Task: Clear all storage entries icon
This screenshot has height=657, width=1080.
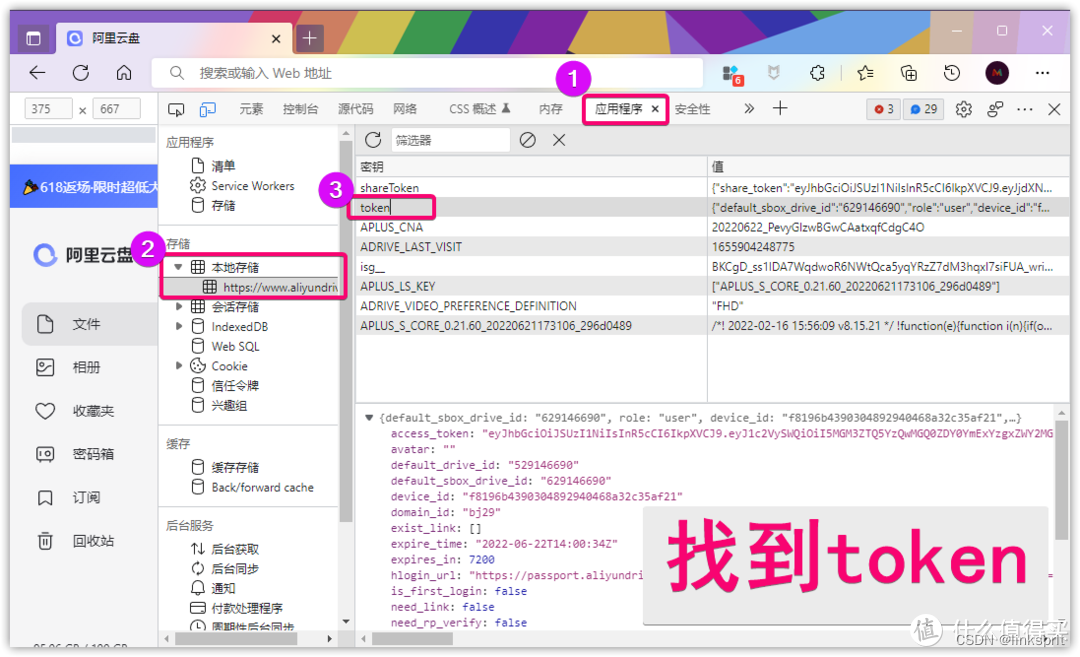Action: pyautogui.click(x=528, y=140)
